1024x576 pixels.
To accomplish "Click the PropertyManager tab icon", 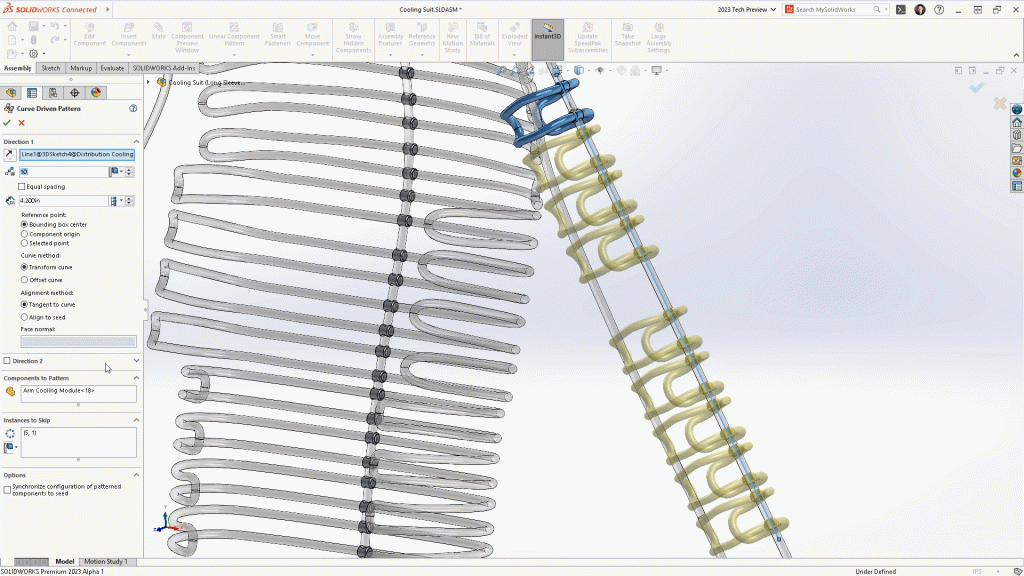I will coord(32,93).
